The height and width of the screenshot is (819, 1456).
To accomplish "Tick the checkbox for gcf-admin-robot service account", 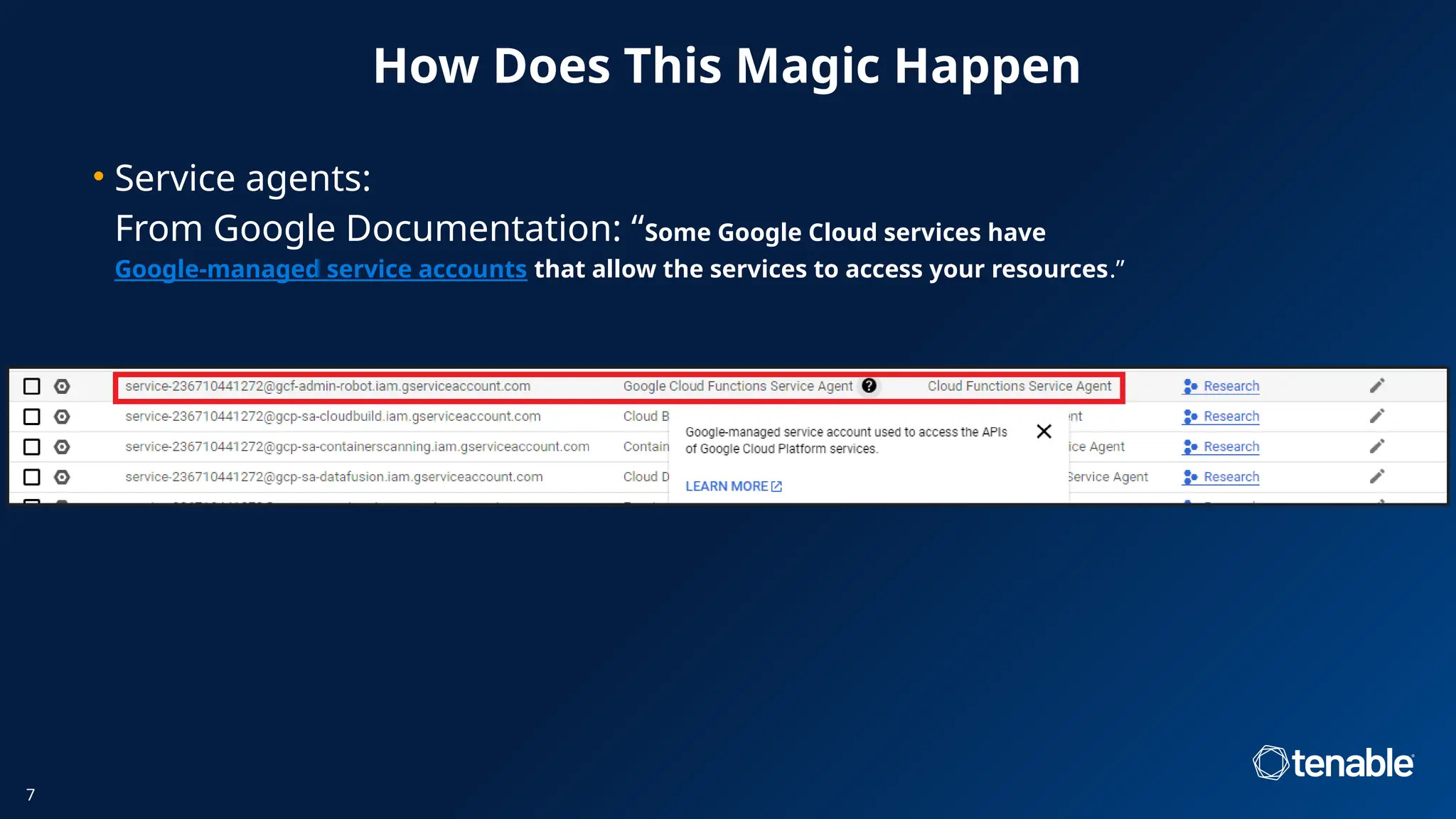I will click(31, 386).
